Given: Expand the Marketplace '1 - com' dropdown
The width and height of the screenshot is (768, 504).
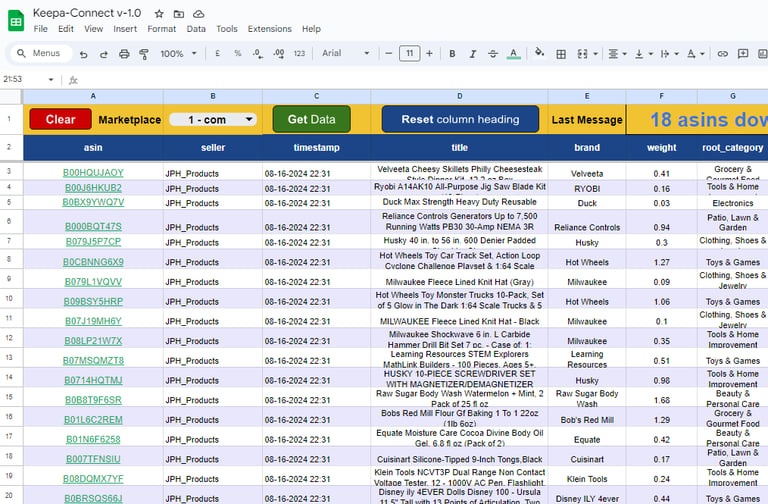Looking at the screenshot, I should click(x=212, y=120).
